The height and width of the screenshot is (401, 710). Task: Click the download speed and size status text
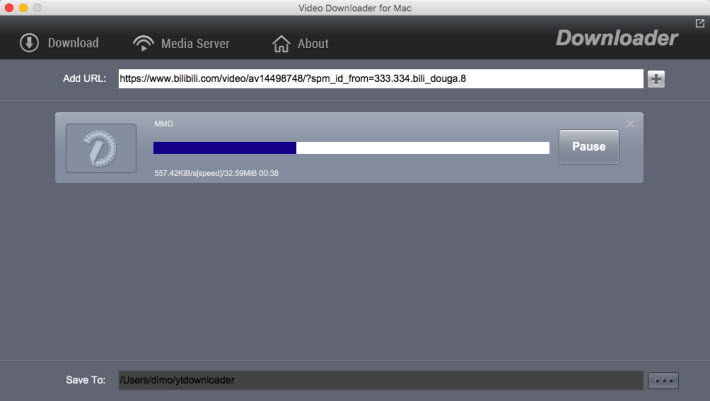point(216,173)
